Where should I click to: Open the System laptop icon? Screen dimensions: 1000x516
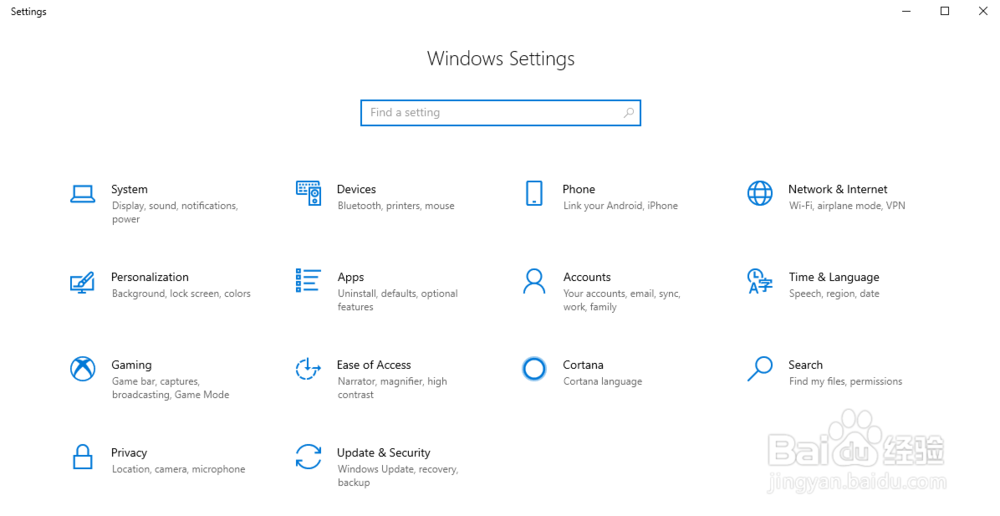83,194
